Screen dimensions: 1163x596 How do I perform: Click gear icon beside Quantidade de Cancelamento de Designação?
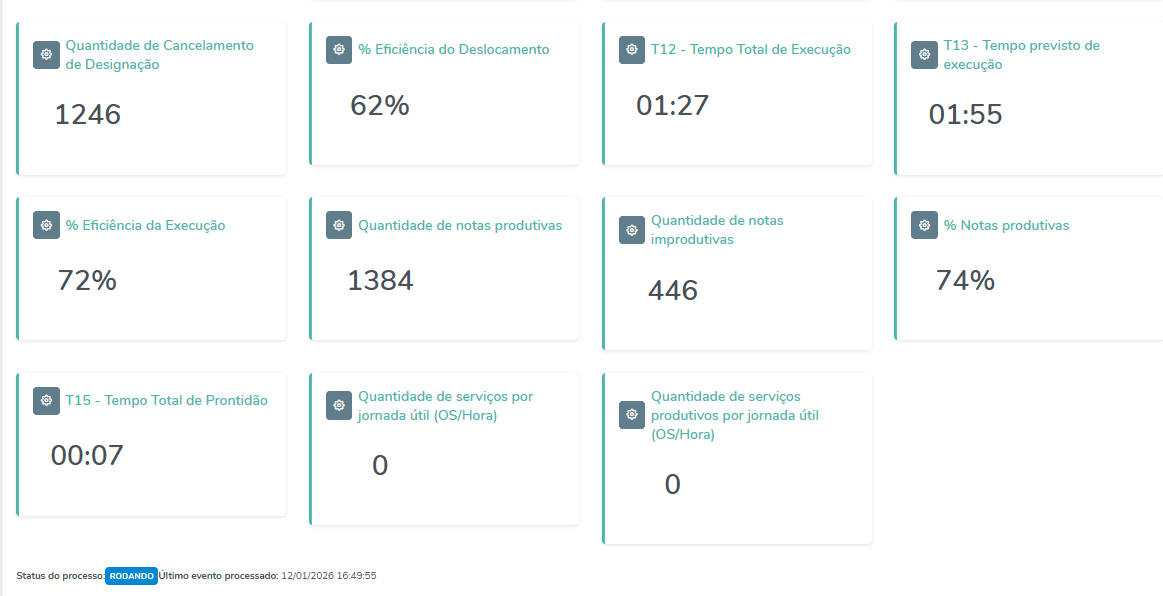coord(46,55)
